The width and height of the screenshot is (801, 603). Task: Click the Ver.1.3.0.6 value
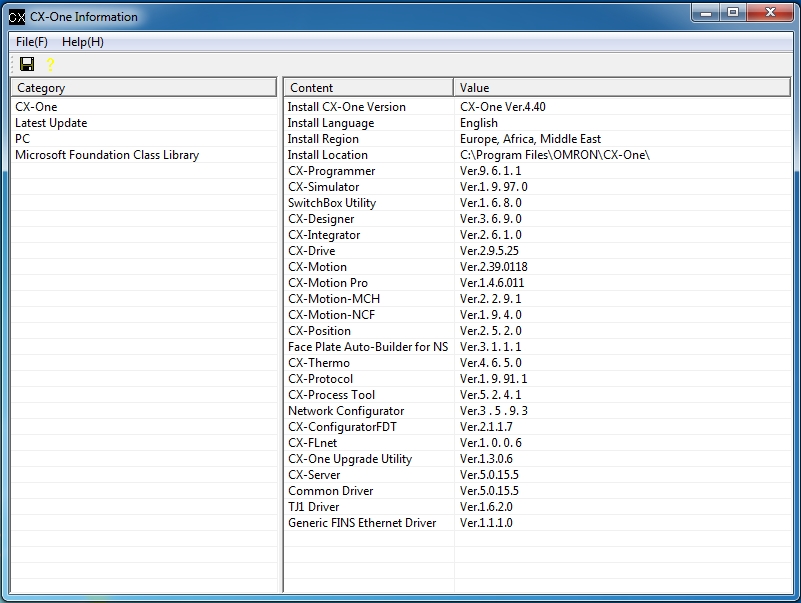point(486,459)
